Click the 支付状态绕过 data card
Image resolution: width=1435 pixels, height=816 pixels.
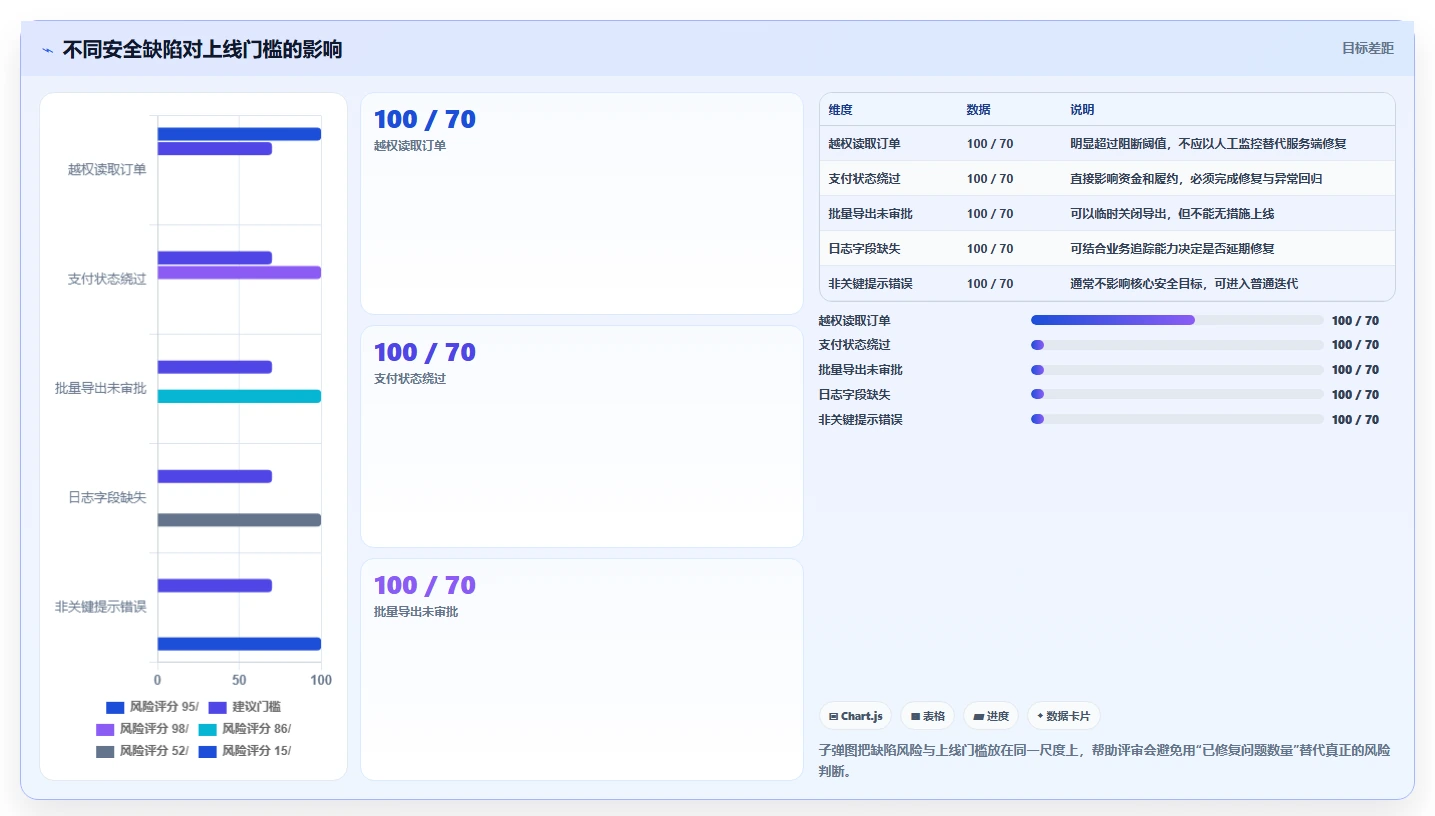(x=582, y=437)
